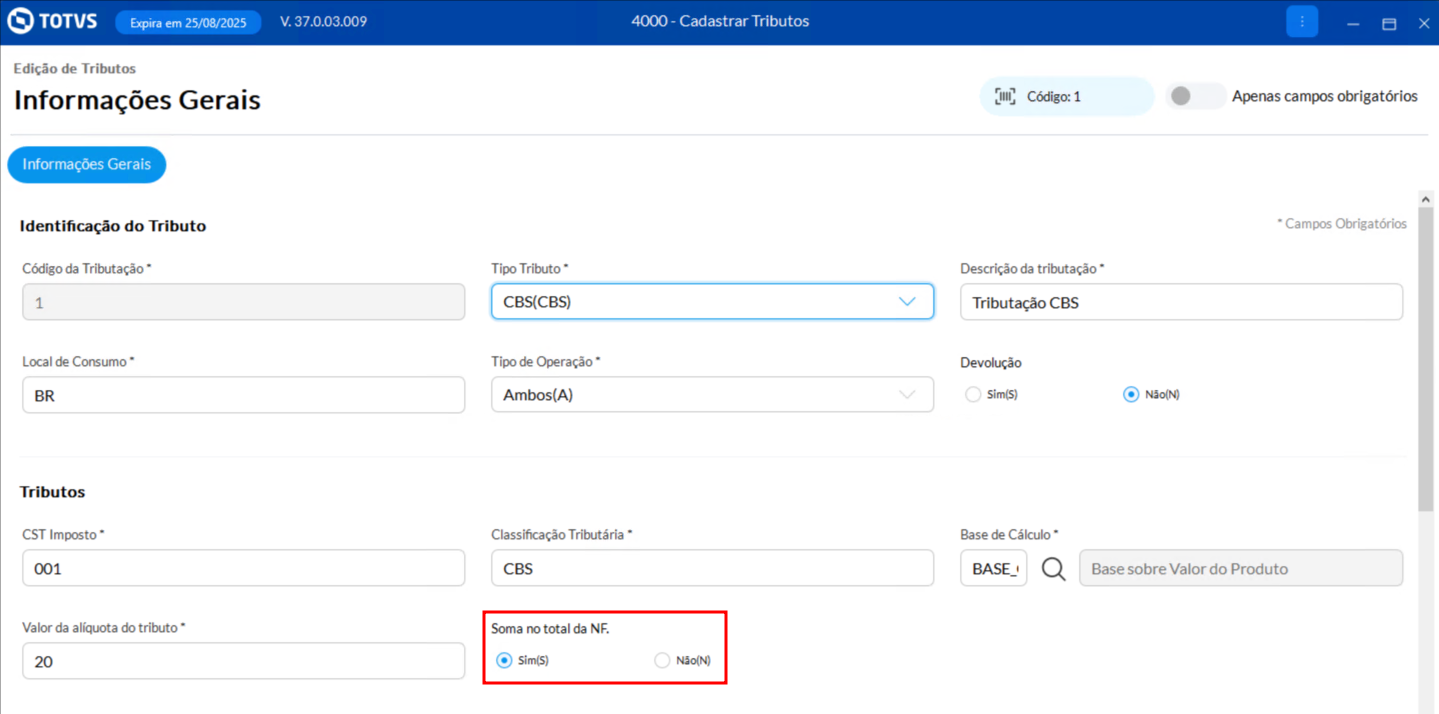Maximize the application window

click(1389, 23)
